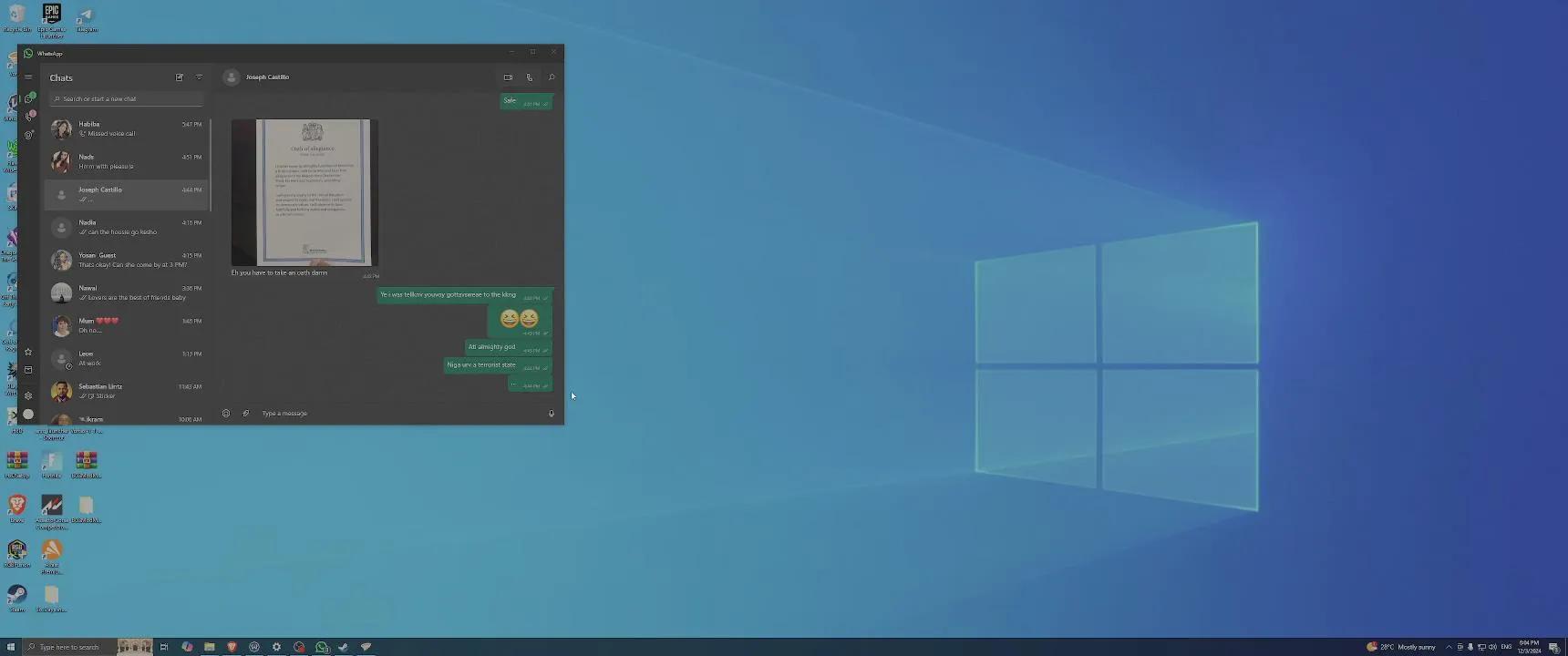Start a voice call with Joseph Castillo
This screenshot has width=1568, height=656.
point(530,77)
